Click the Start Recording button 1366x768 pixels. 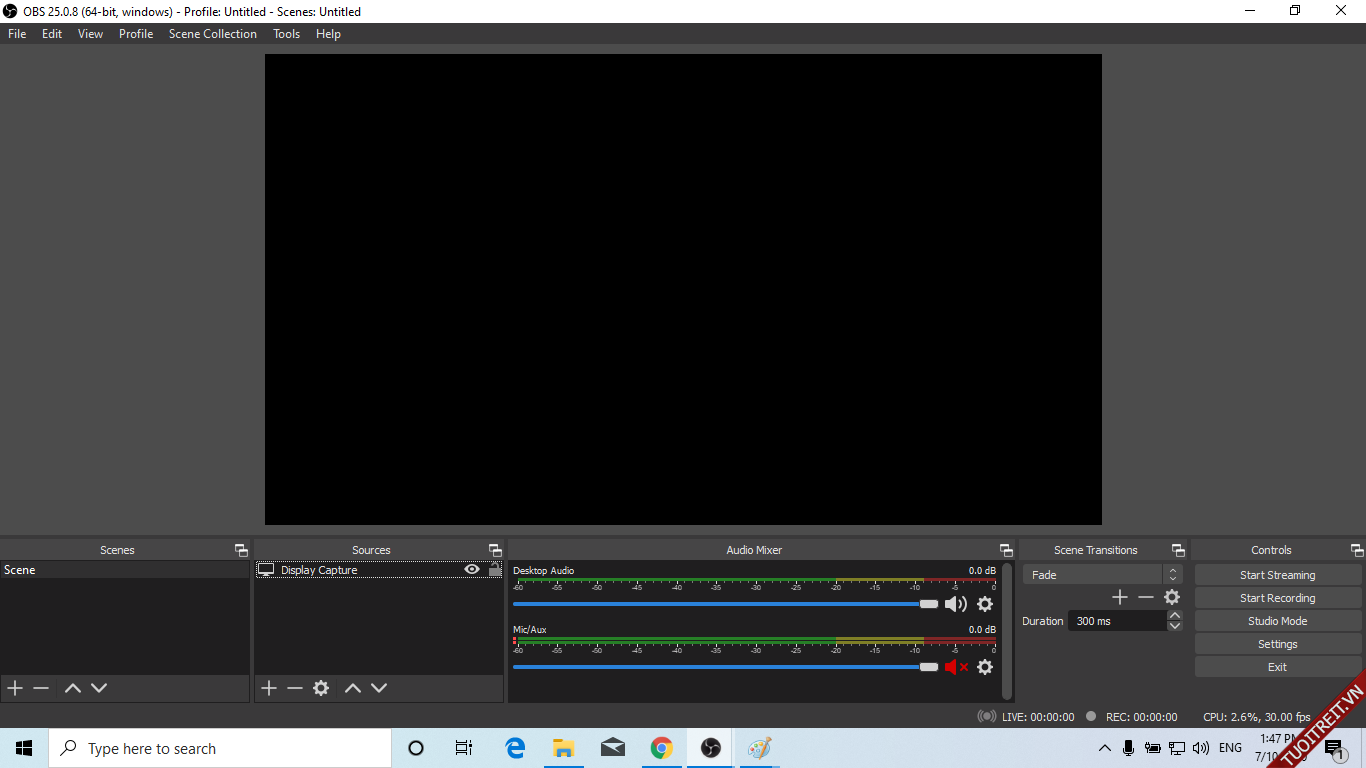1277,598
